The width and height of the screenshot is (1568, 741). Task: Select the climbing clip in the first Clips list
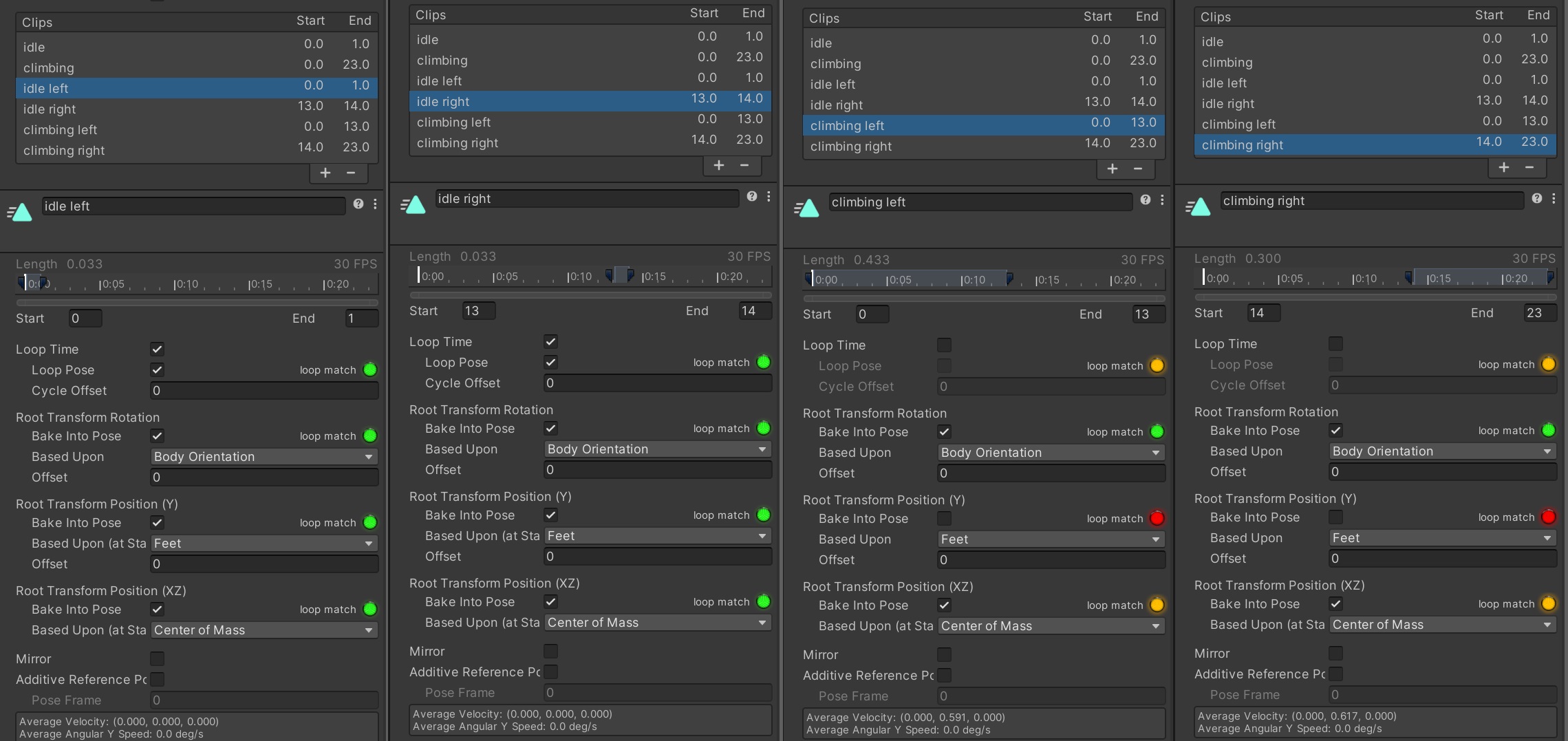(49, 67)
